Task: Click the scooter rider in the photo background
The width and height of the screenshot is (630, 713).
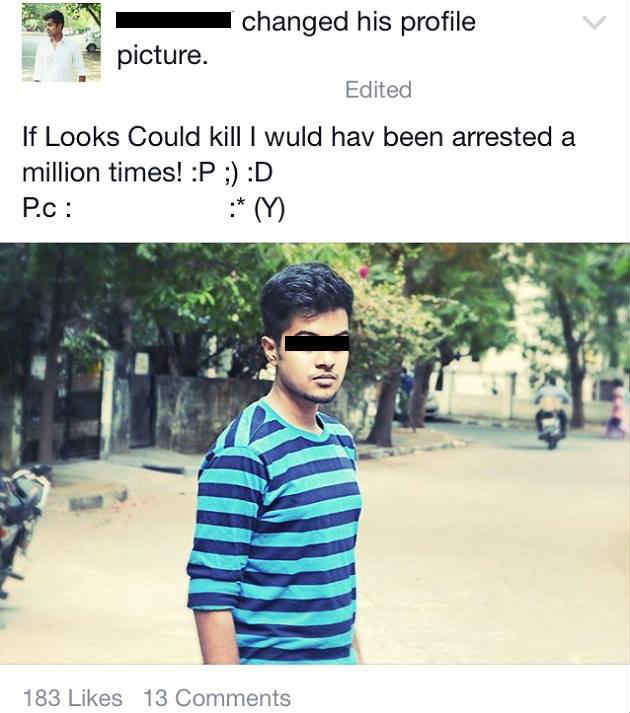Action: (551, 414)
